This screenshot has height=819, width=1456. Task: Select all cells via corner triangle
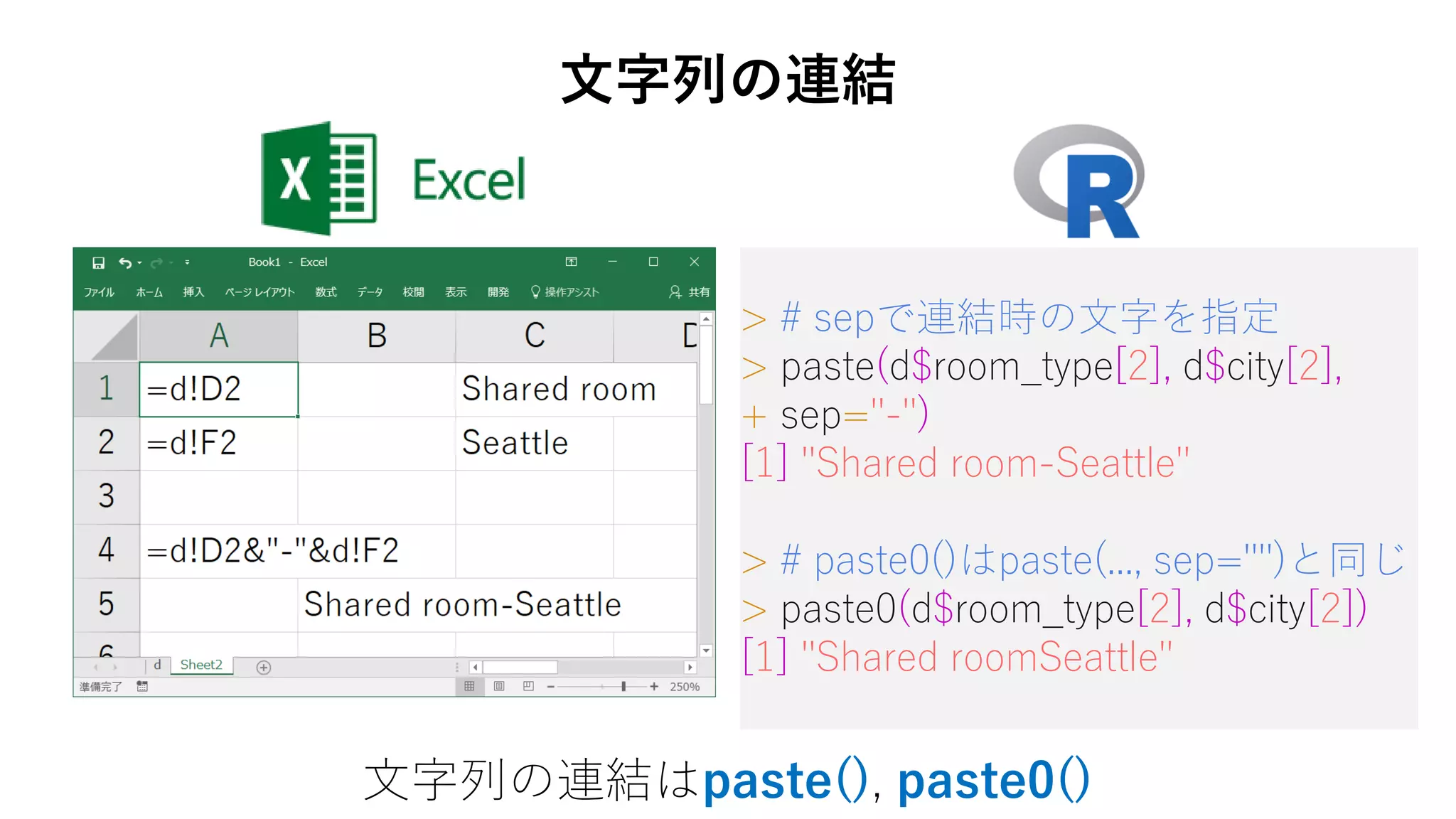click(x=107, y=337)
